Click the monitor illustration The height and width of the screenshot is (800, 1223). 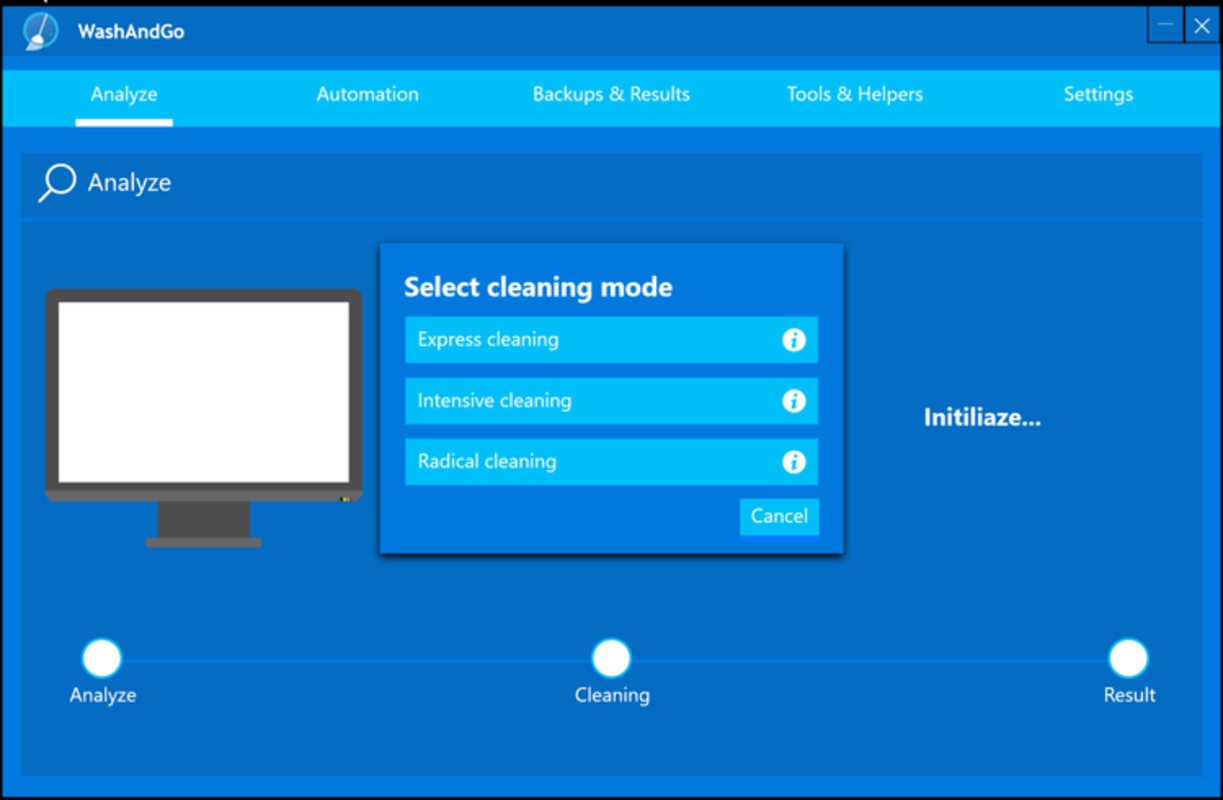204,418
